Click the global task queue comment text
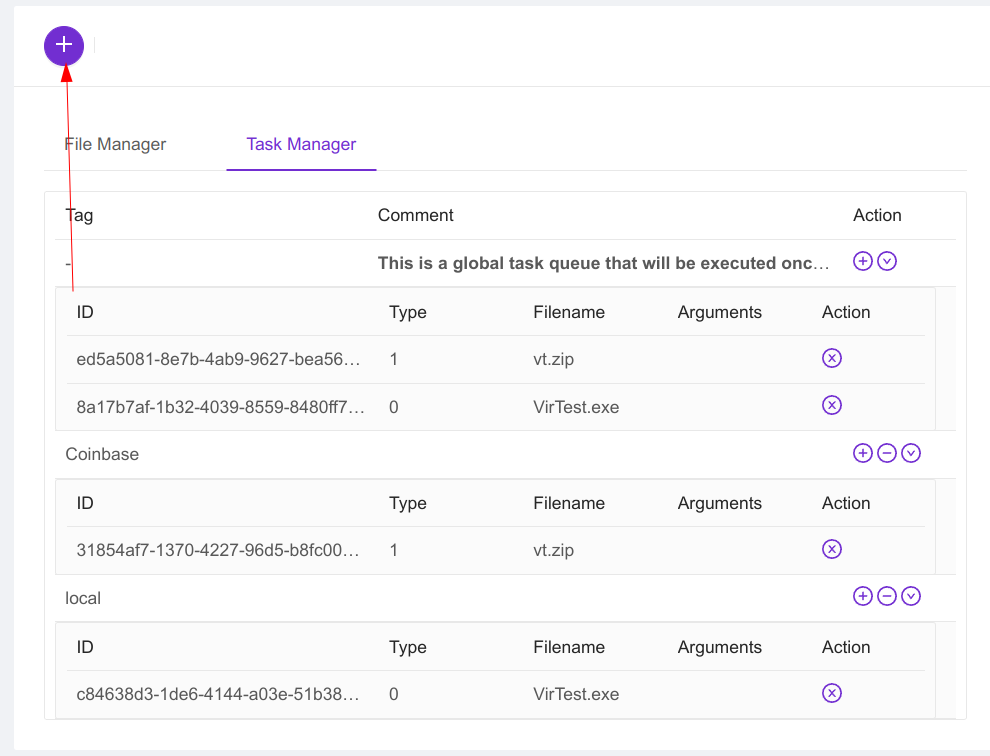 603,264
